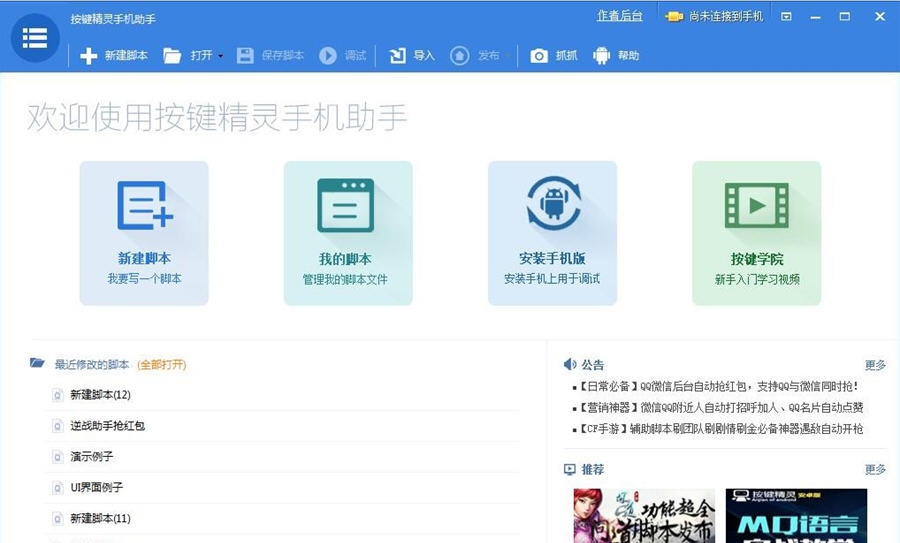
Task: Click the 导入 import icon
Action: point(397,56)
